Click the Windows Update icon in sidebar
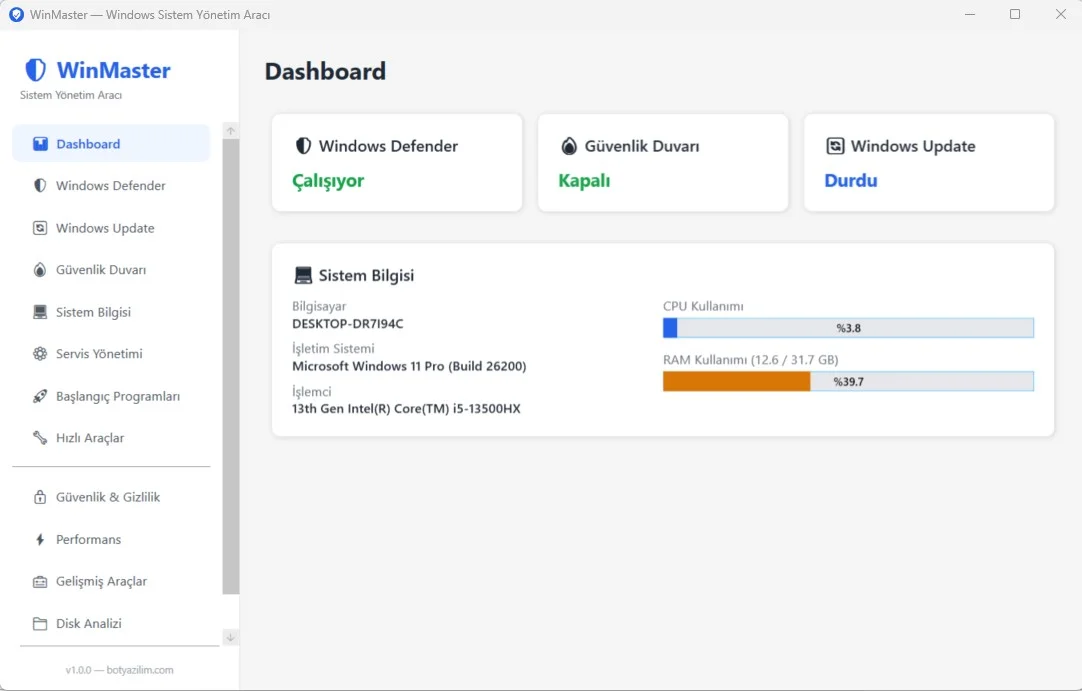Image resolution: width=1082 pixels, height=691 pixels. point(40,228)
